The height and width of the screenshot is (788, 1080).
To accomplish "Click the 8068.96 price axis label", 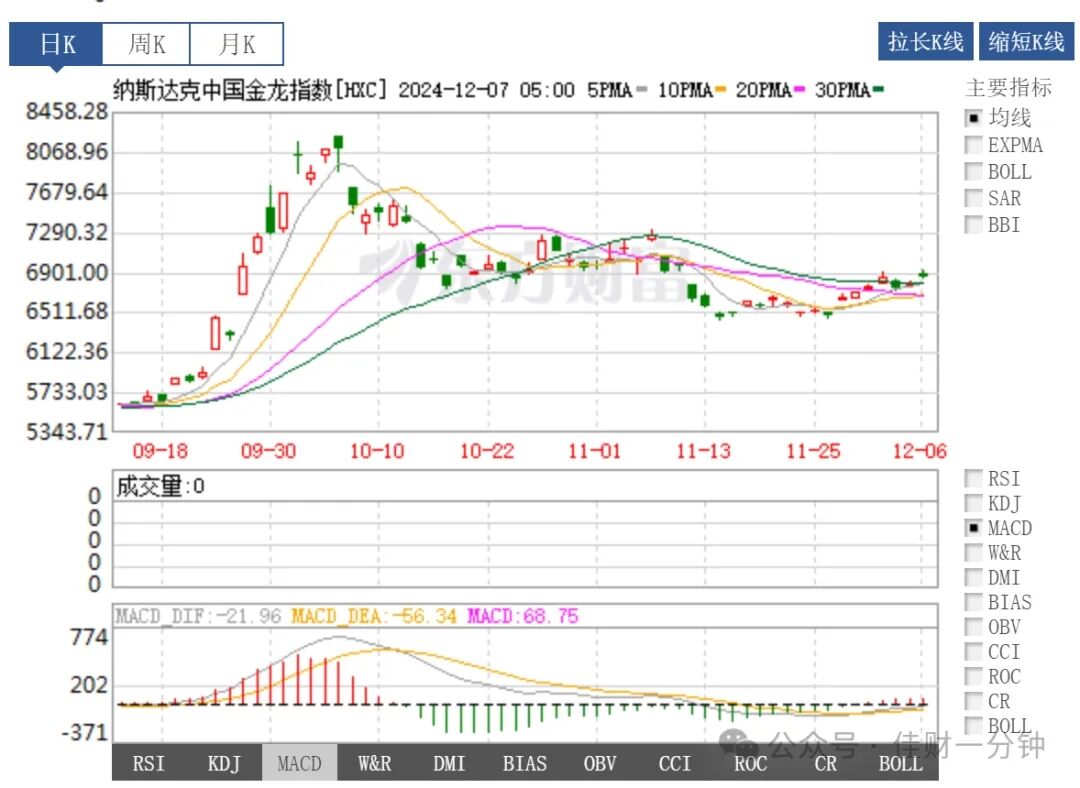I will 68,151.
